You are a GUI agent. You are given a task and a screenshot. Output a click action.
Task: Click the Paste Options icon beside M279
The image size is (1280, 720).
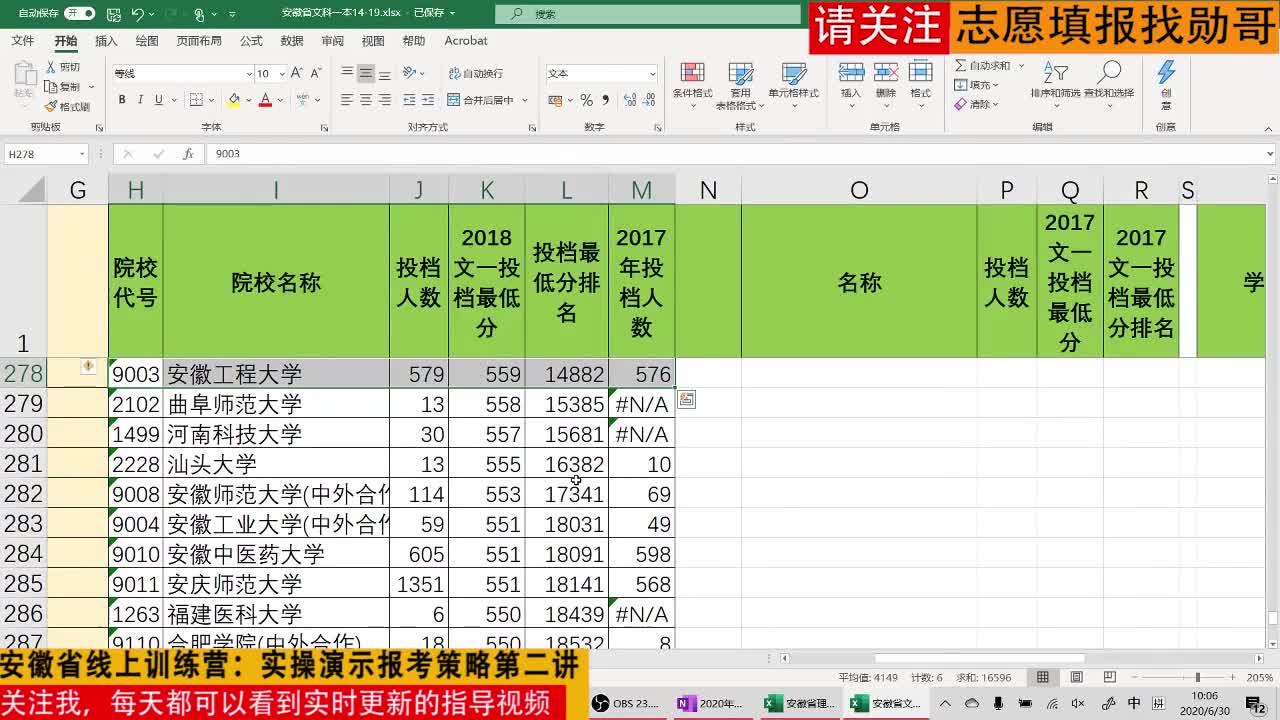coord(686,400)
